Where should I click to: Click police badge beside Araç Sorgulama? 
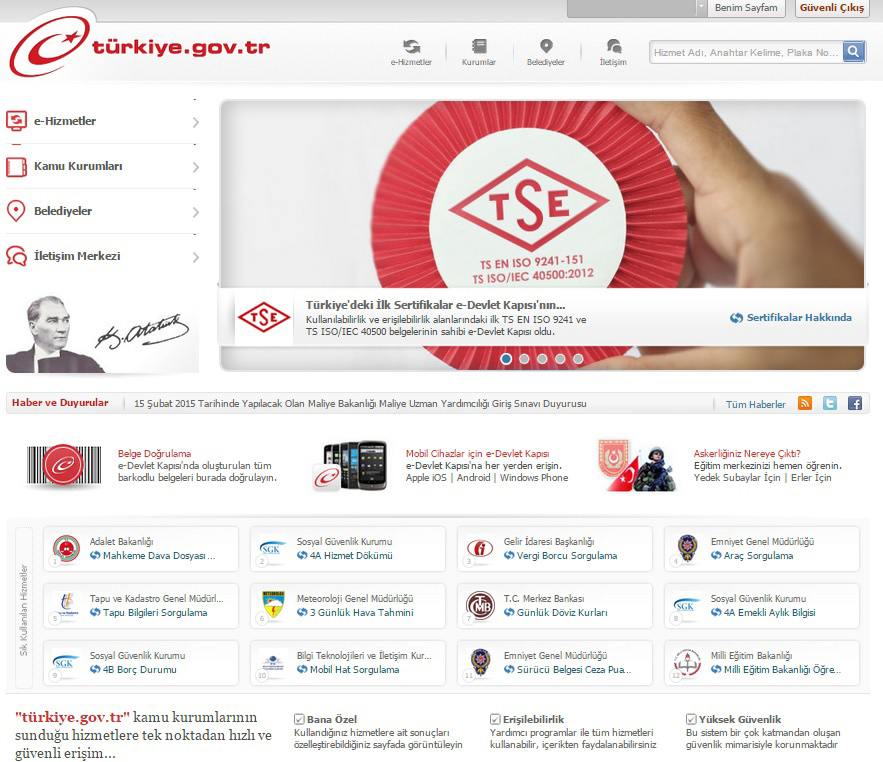(687, 548)
